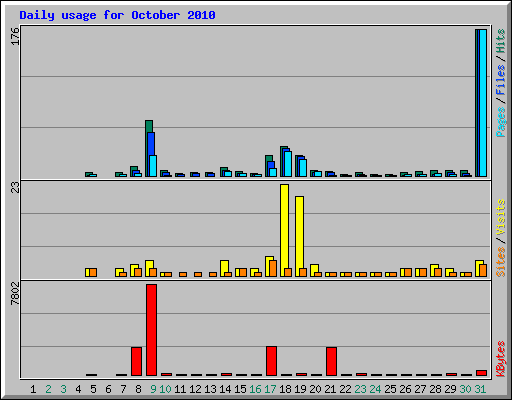Click the yellow Visits bar for day 20

click(x=314, y=269)
